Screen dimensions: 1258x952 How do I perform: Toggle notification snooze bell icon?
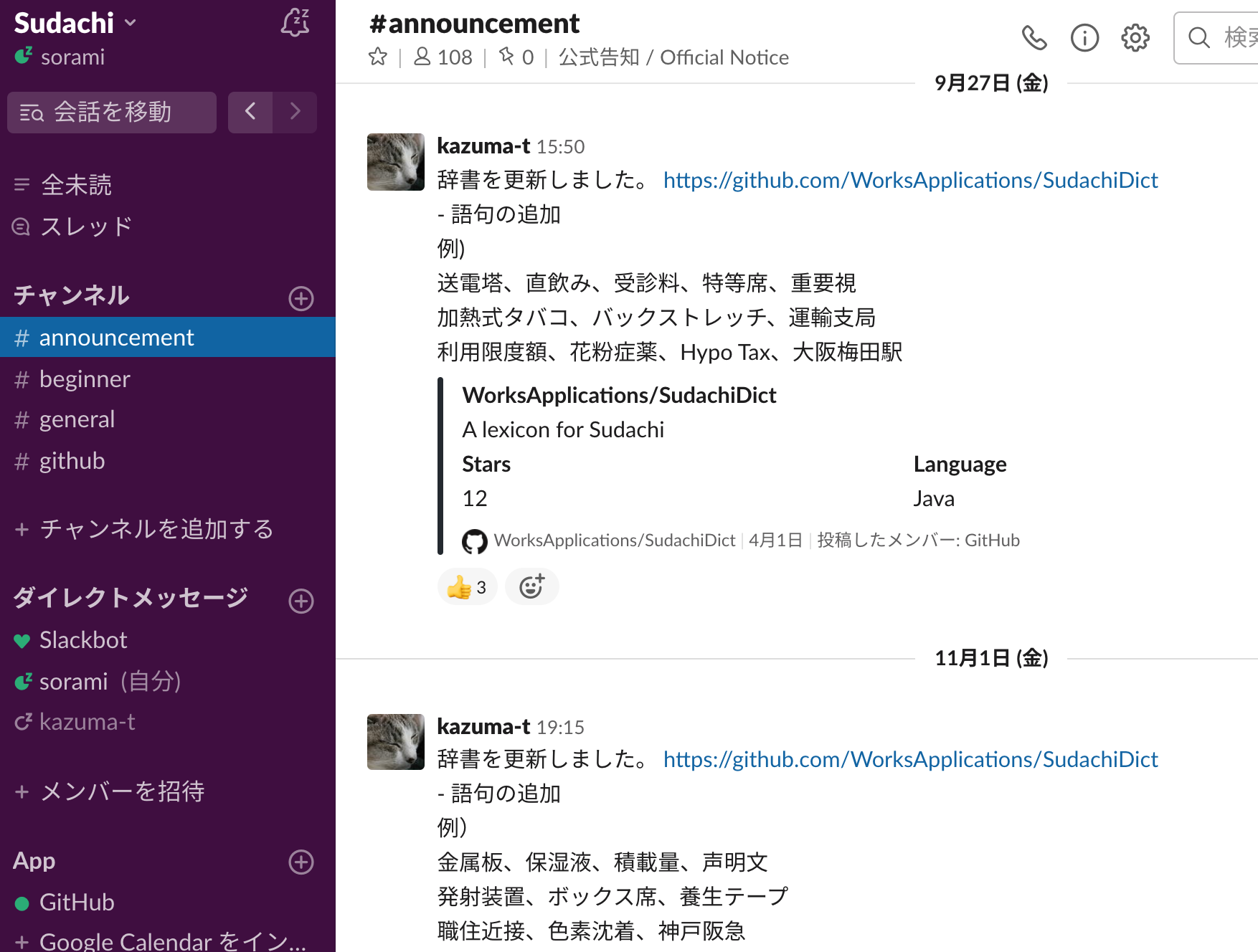(x=295, y=23)
